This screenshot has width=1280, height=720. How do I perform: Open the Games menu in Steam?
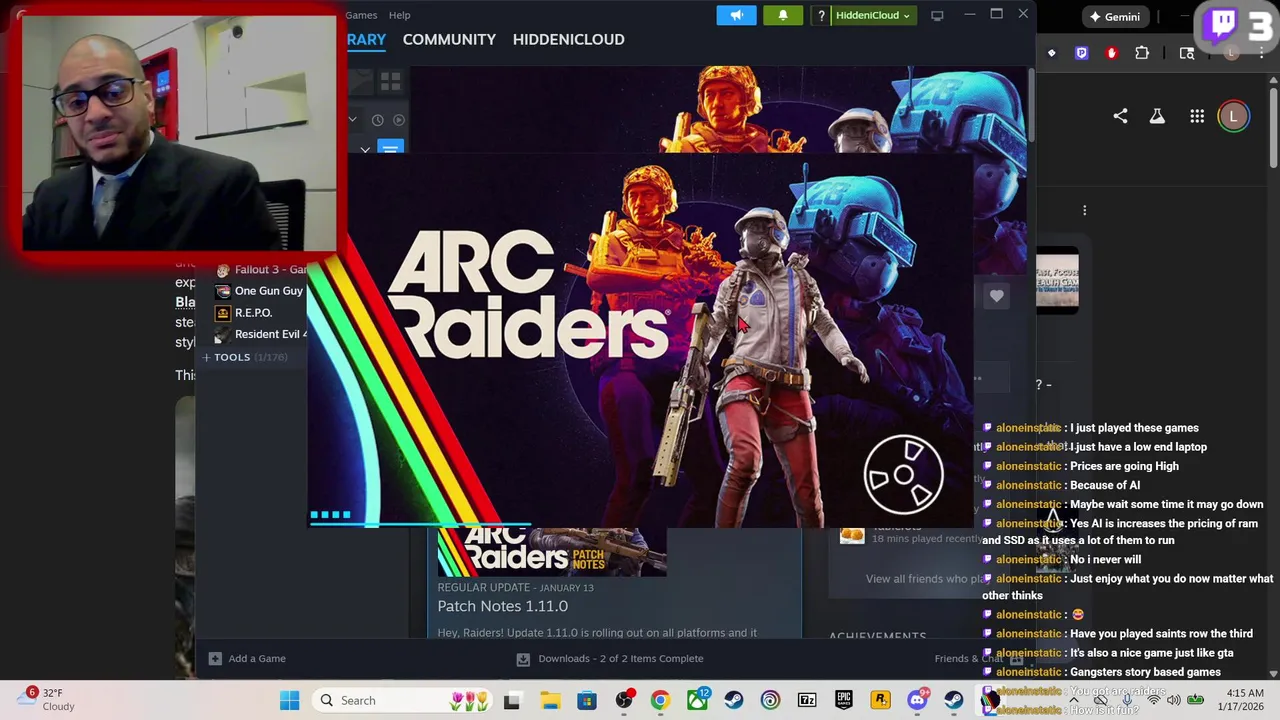point(361,15)
